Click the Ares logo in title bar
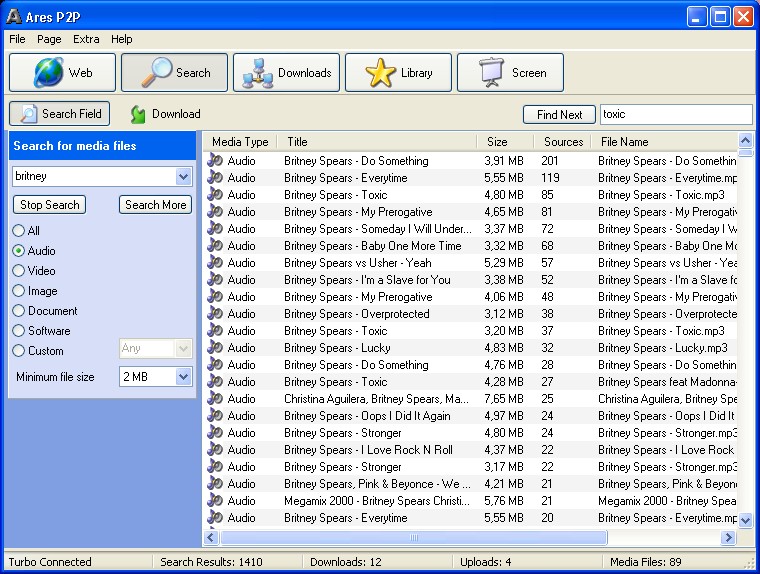Viewport: 760px width, 574px height. click(14, 16)
